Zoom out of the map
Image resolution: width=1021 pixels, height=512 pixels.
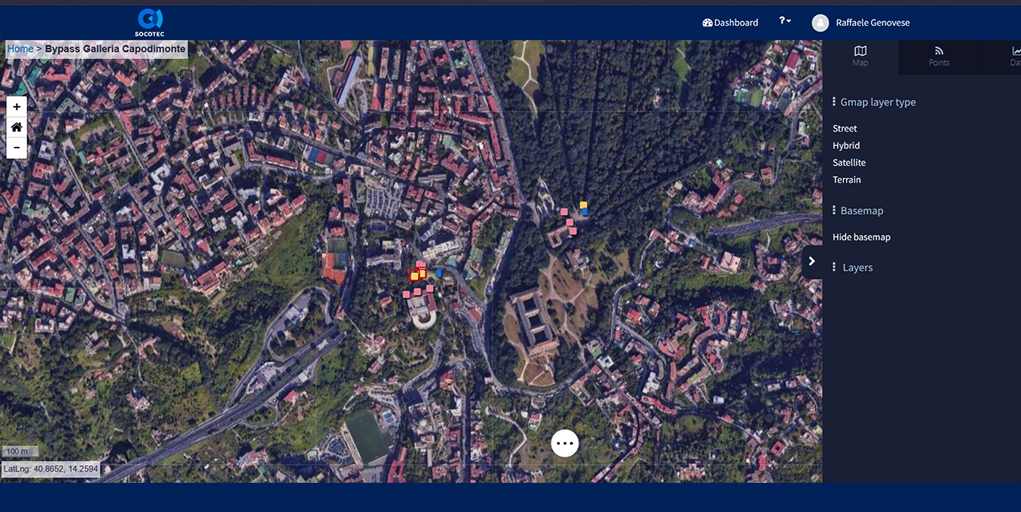click(x=17, y=148)
